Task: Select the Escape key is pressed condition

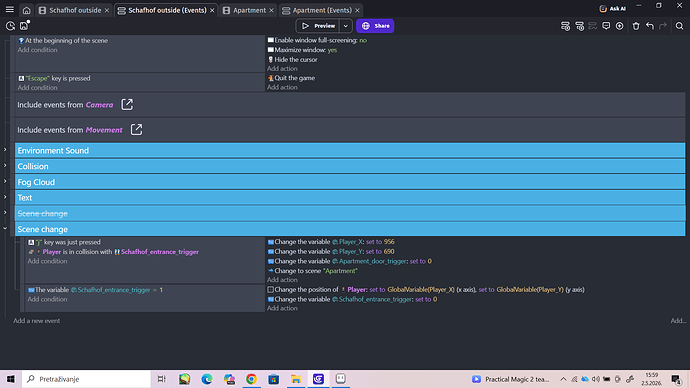Action: click(54, 78)
